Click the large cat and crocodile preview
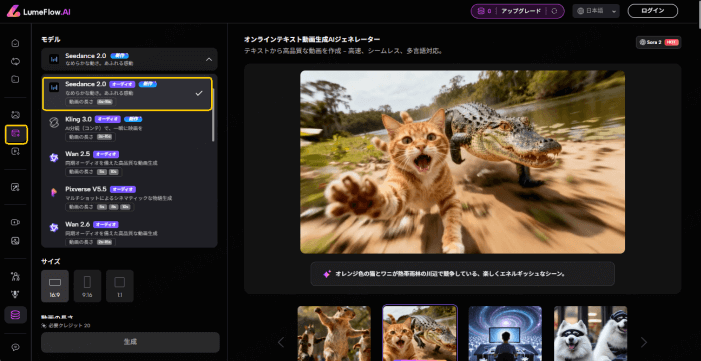The width and height of the screenshot is (701, 361). pyautogui.click(x=462, y=162)
